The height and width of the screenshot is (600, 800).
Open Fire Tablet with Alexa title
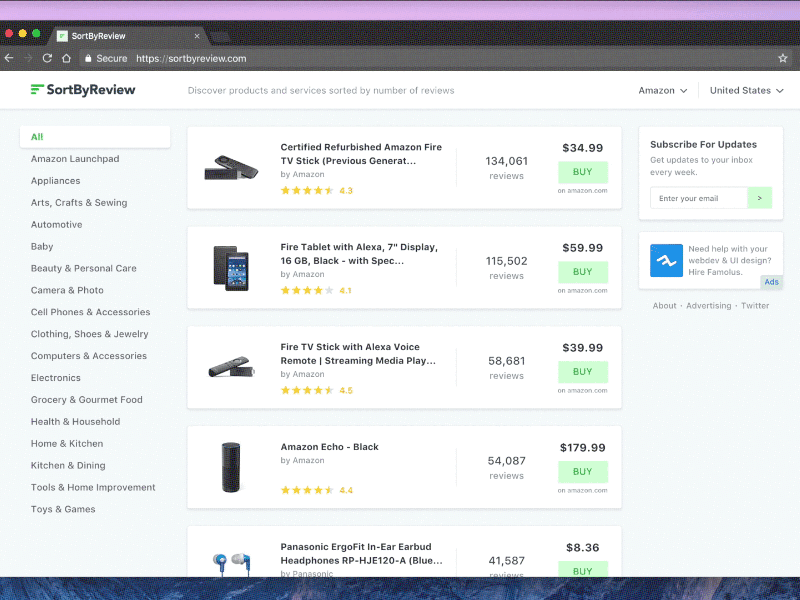359,254
